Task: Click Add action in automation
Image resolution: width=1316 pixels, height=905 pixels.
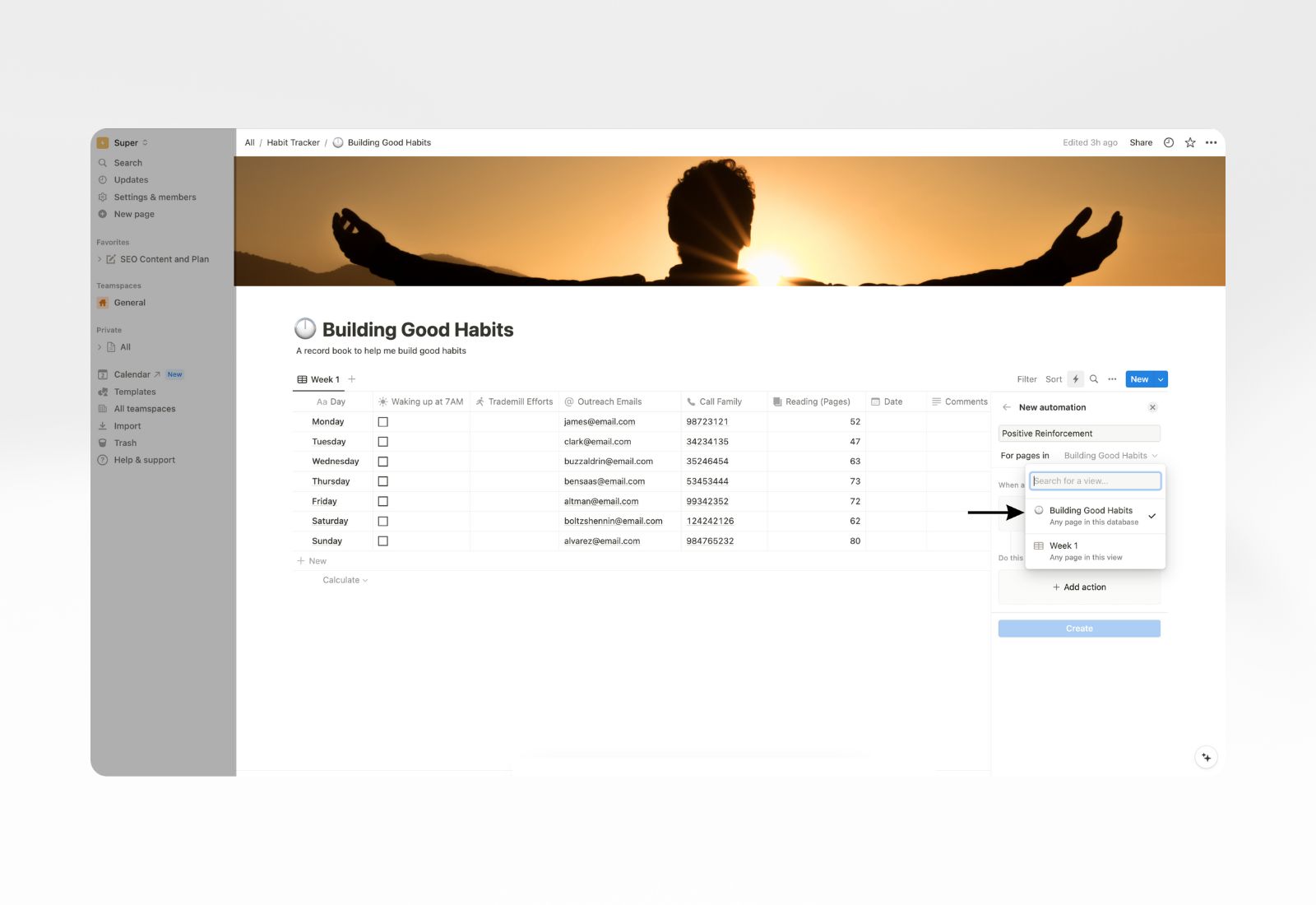Action: 1079,587
